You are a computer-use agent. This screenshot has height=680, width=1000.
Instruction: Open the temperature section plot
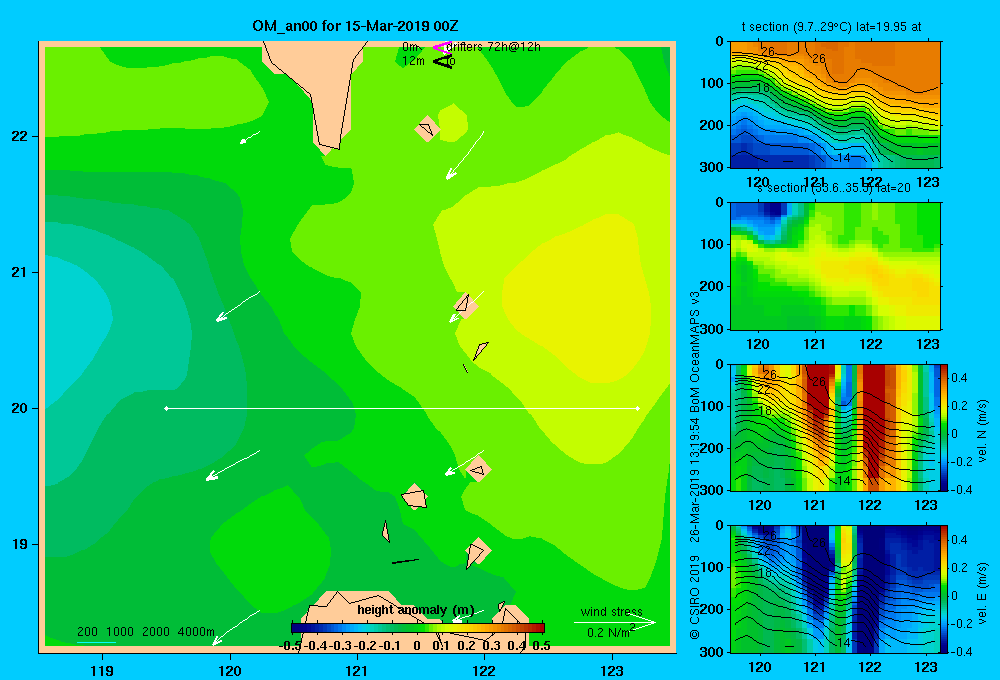pos(835,105)
